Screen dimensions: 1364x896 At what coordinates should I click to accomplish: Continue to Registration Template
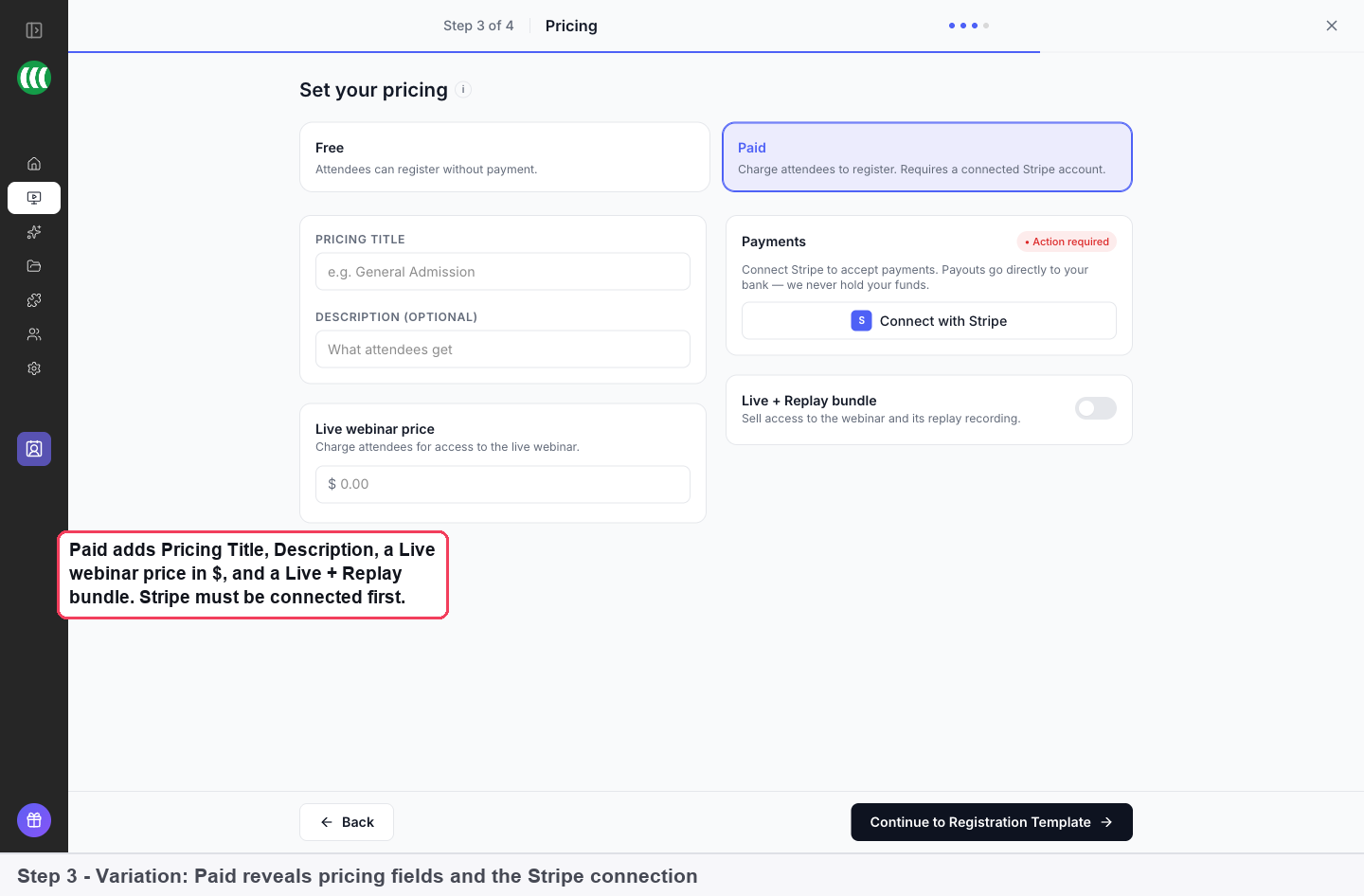coord(992,822)
